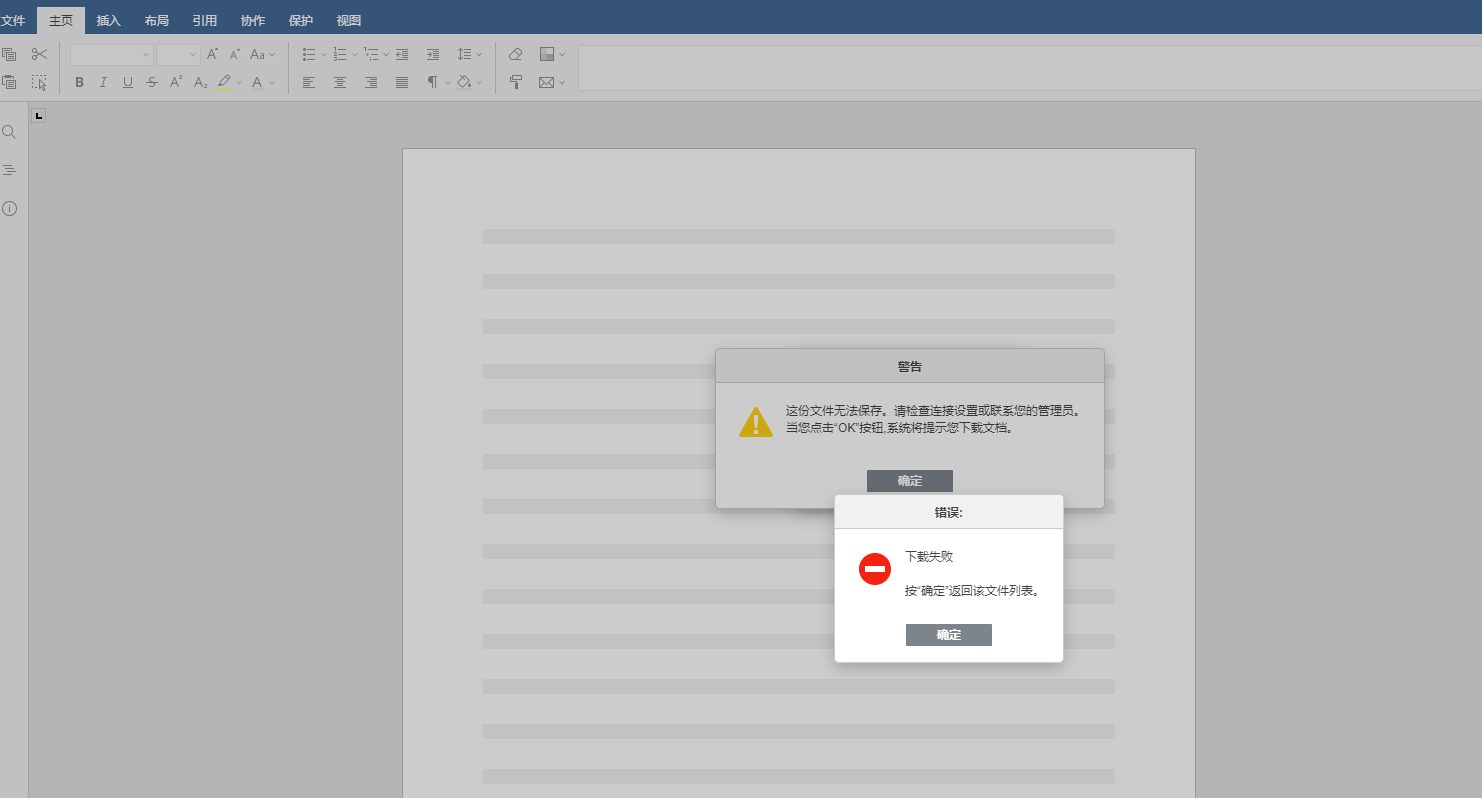This screenshot has width=1482, height=798.
Task: Click the 按"确定"返回该文件列表 message
Action: tap(974, 591)
